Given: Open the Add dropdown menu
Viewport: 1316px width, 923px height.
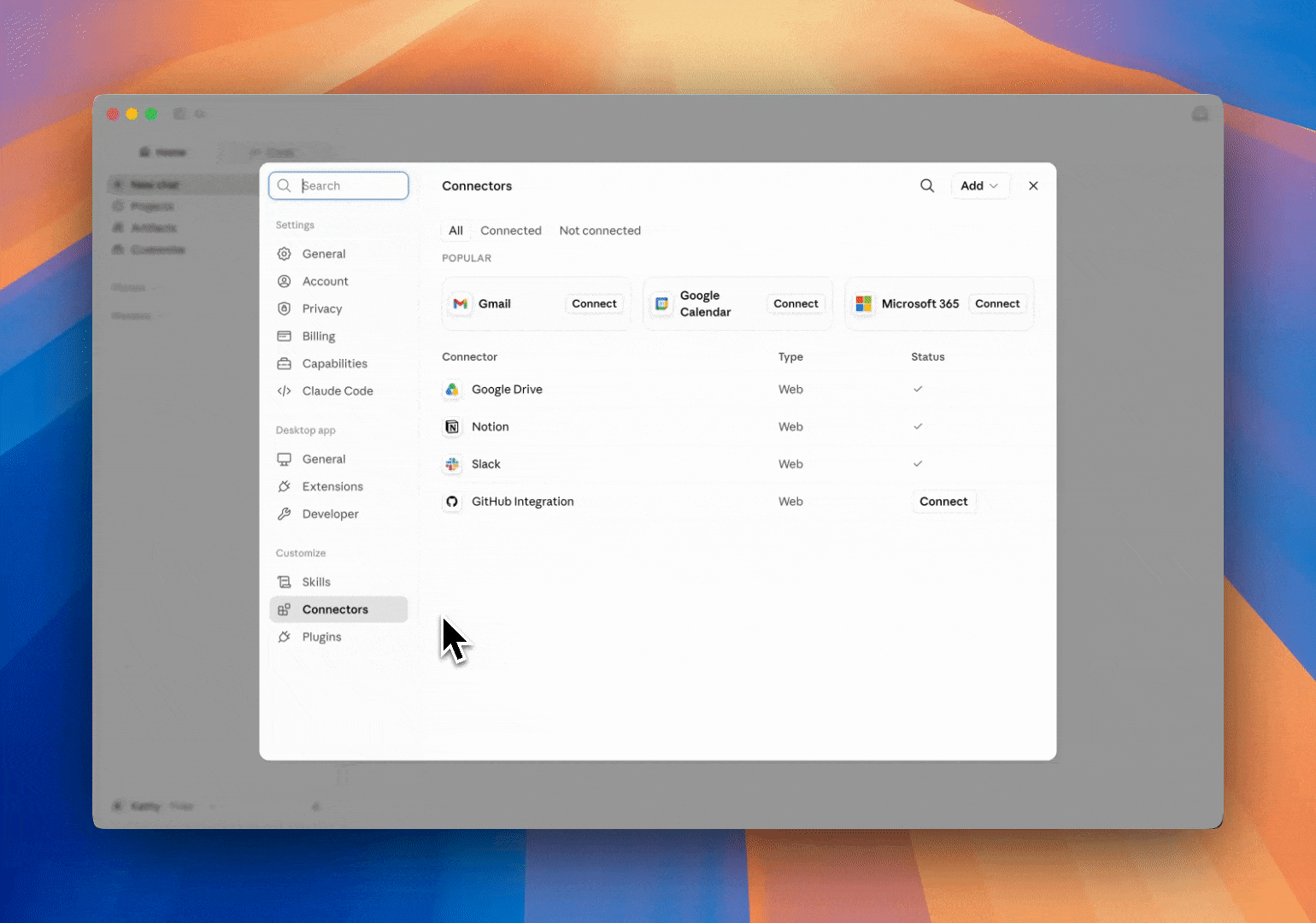Looking at the screenshot, I should click(979, 185).
